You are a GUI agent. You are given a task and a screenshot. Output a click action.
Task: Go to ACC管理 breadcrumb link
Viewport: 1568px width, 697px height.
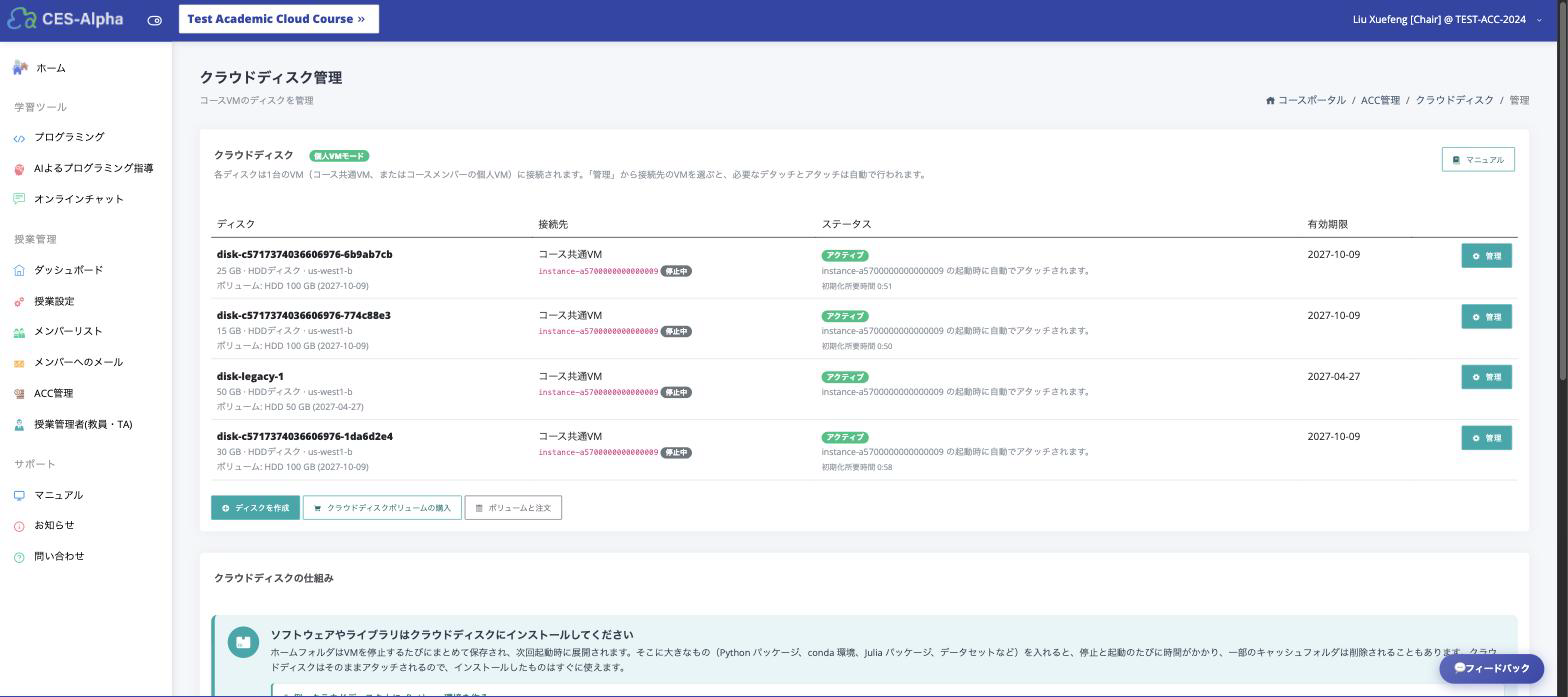[x=1380, y=100]
